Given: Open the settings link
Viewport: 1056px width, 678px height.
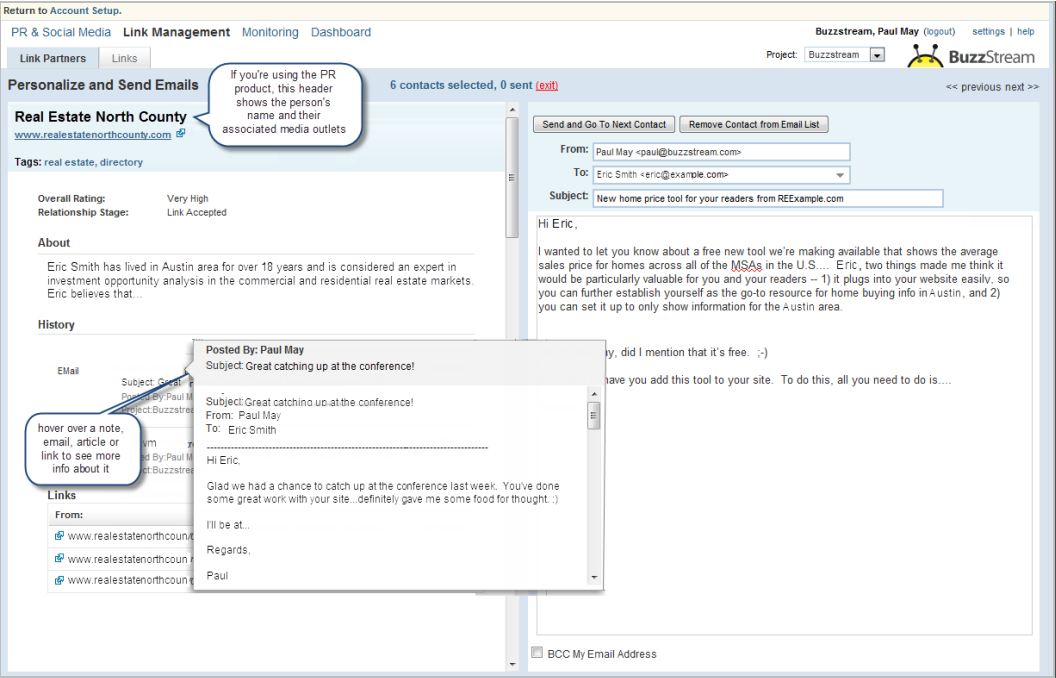Looking at the screenshot, I should 988,32.
